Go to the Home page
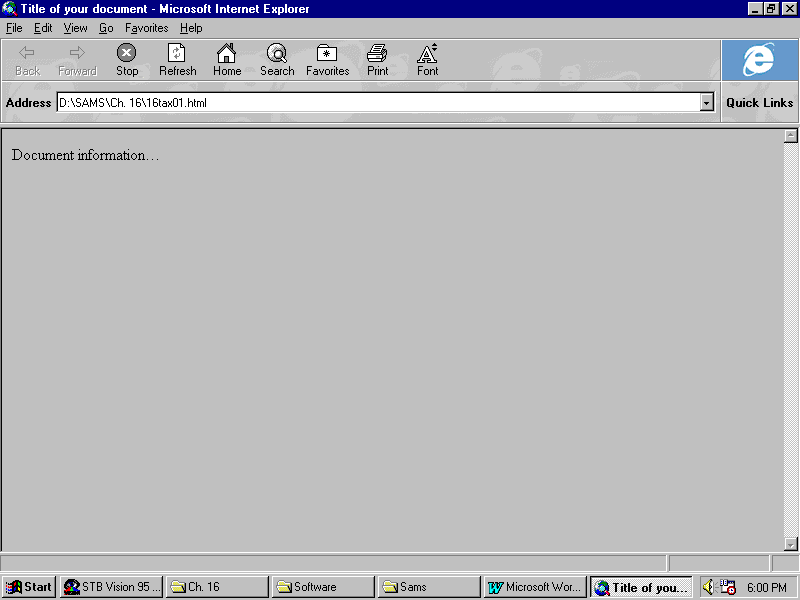Viewport: 800px width, 600px height. click(x=227, y=60)
